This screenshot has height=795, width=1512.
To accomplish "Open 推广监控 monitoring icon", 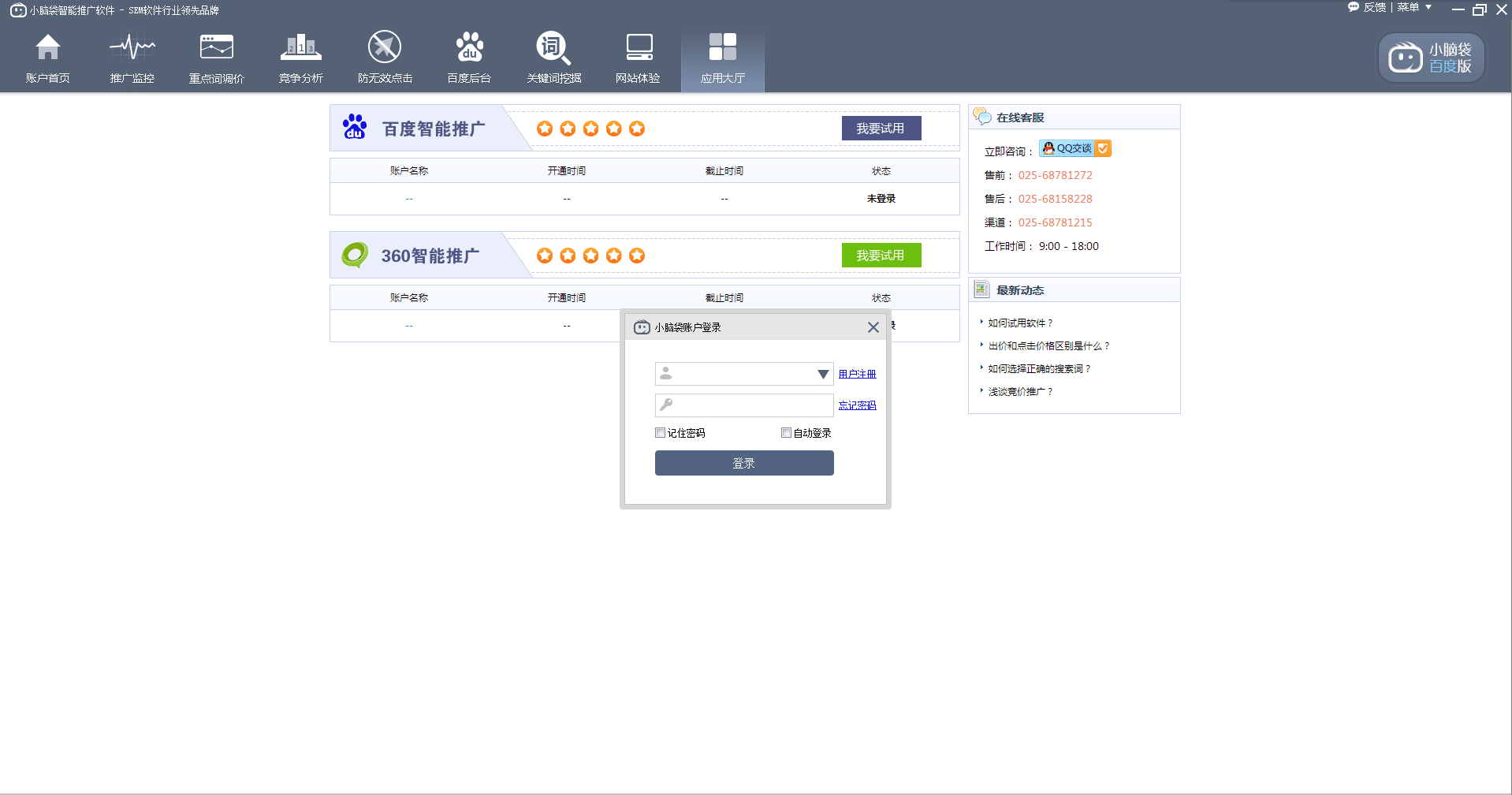I will (x=132, y=58).
